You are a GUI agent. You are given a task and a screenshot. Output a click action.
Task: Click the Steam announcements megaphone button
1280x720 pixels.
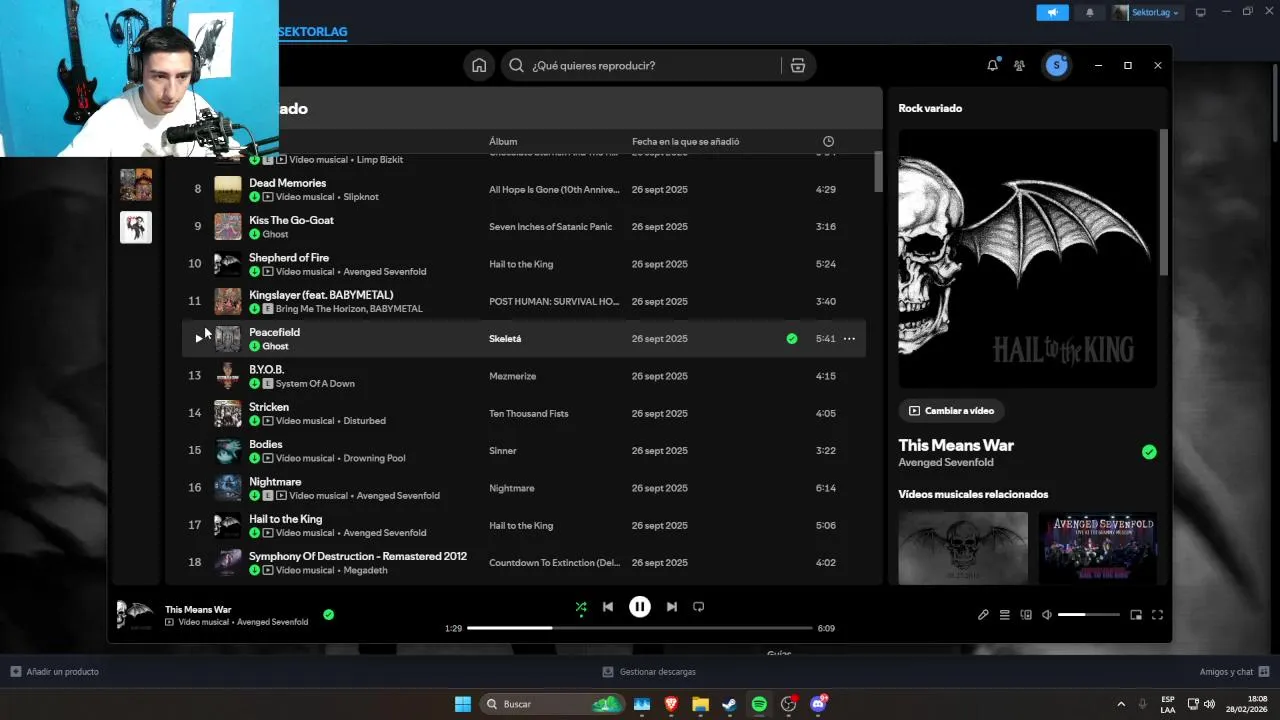pyautogui.click(x=1052, y=12)
